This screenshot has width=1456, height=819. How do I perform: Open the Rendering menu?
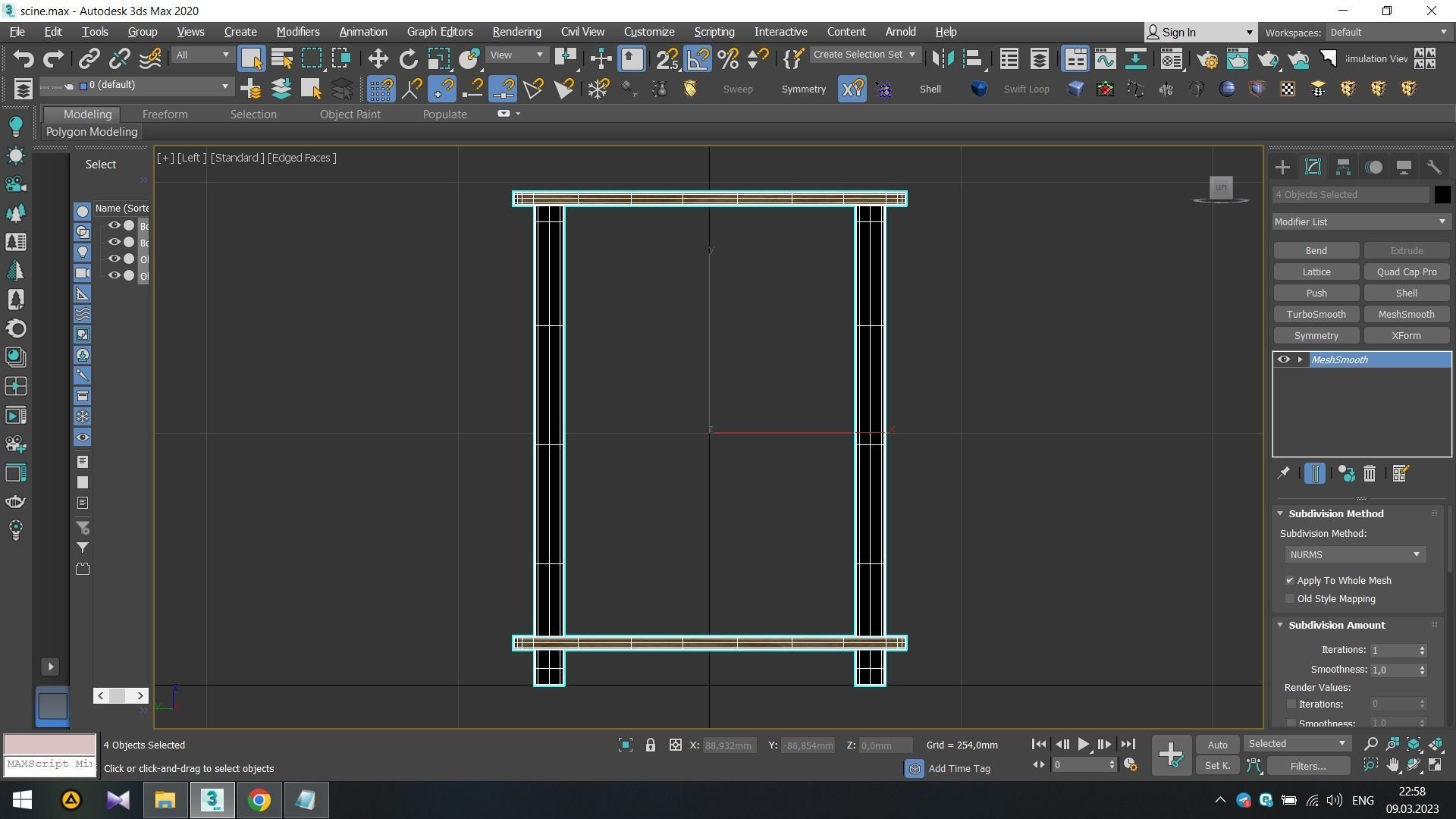coord(516,32)
